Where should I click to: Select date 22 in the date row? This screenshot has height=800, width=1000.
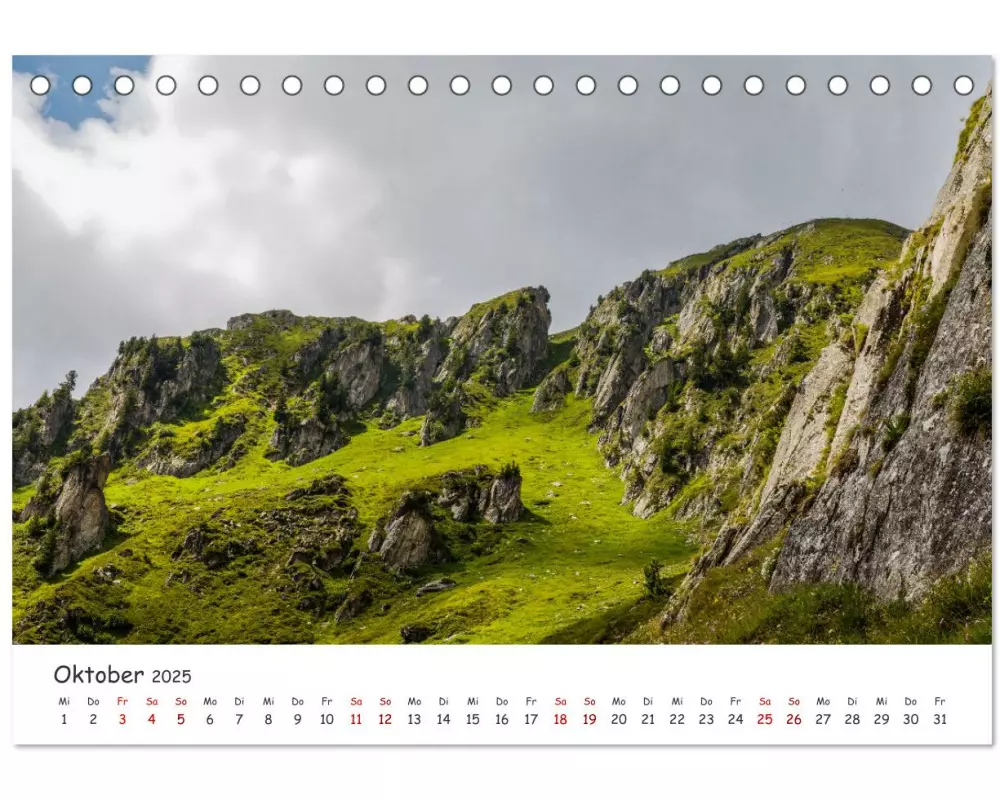tap(677, 719)
